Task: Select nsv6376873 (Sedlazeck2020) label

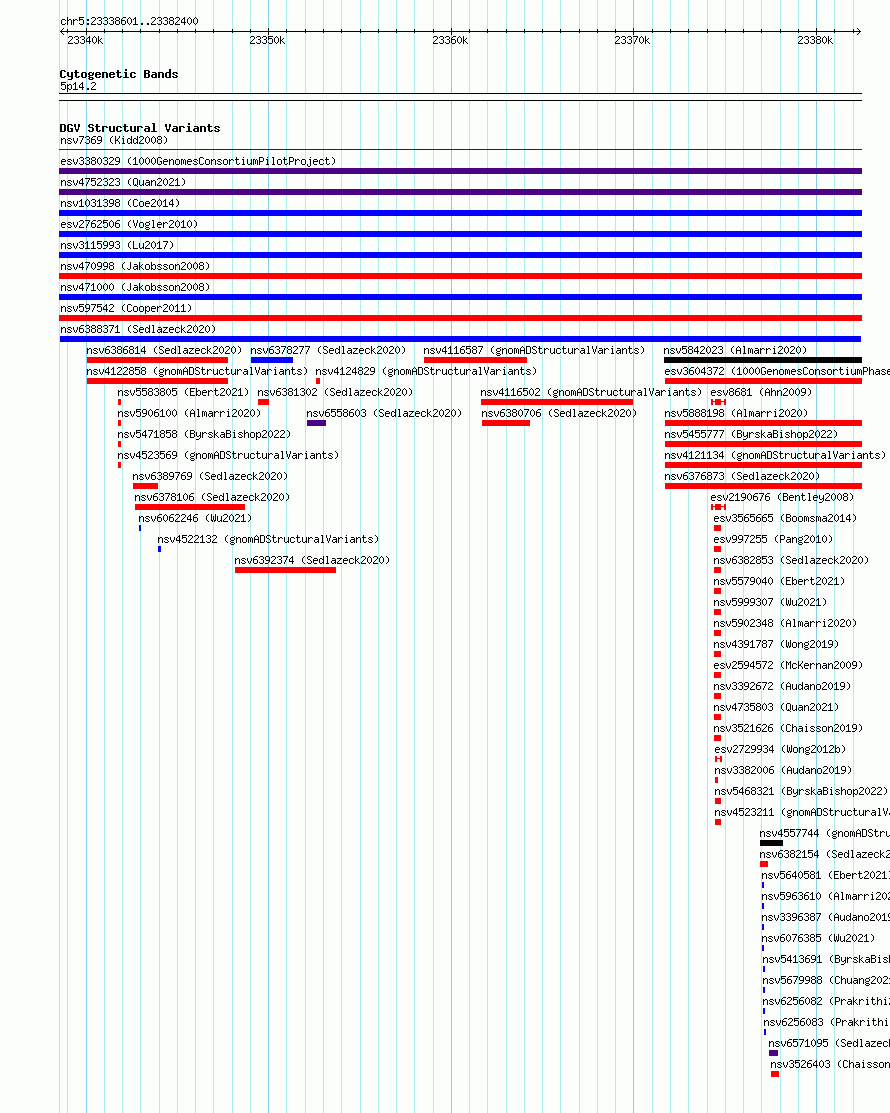Action: click(742, 476)
